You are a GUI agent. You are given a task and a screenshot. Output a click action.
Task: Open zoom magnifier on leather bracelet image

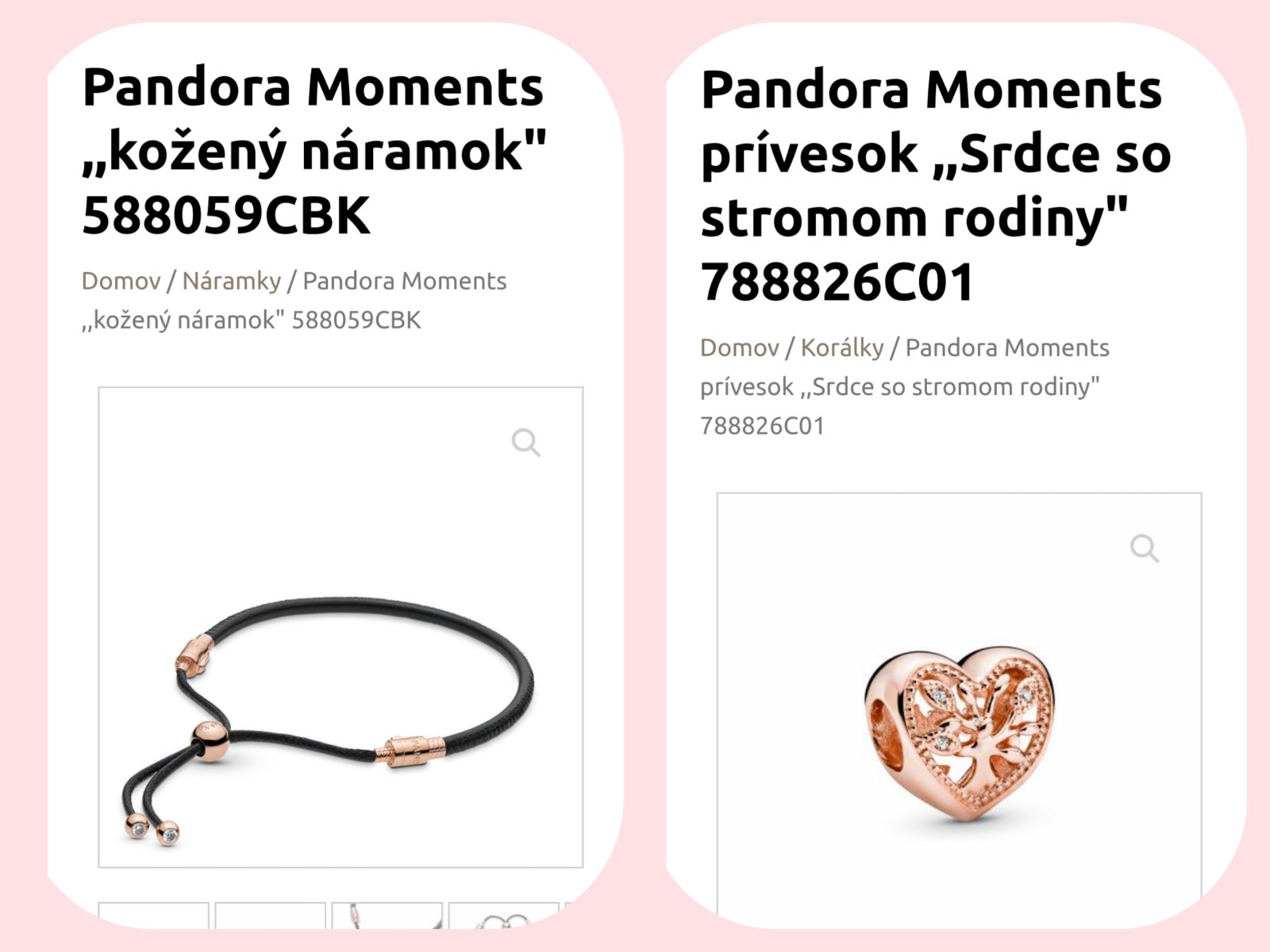525,443
